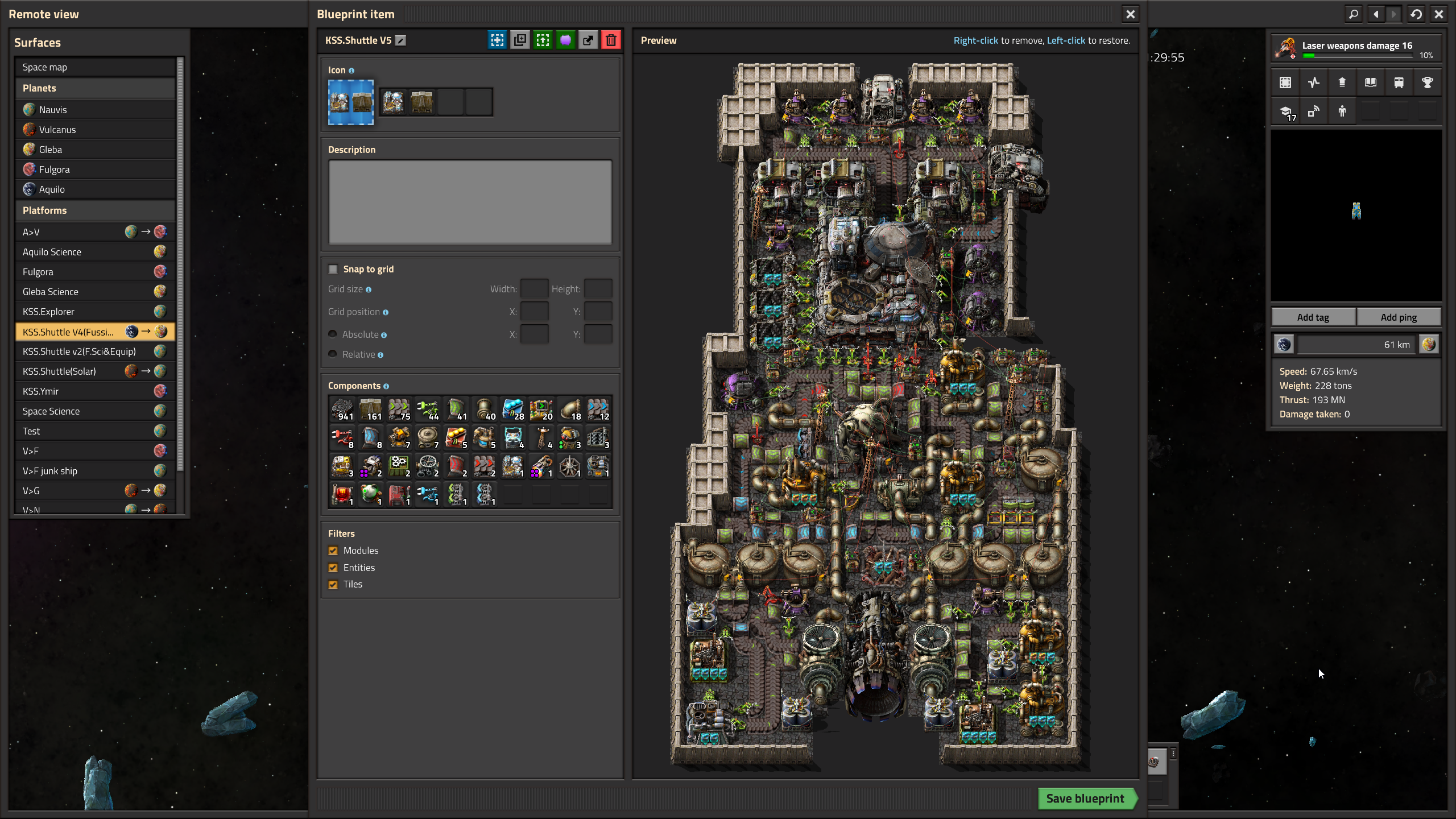Open the KSS.Ymir platform

click(95, 391)
